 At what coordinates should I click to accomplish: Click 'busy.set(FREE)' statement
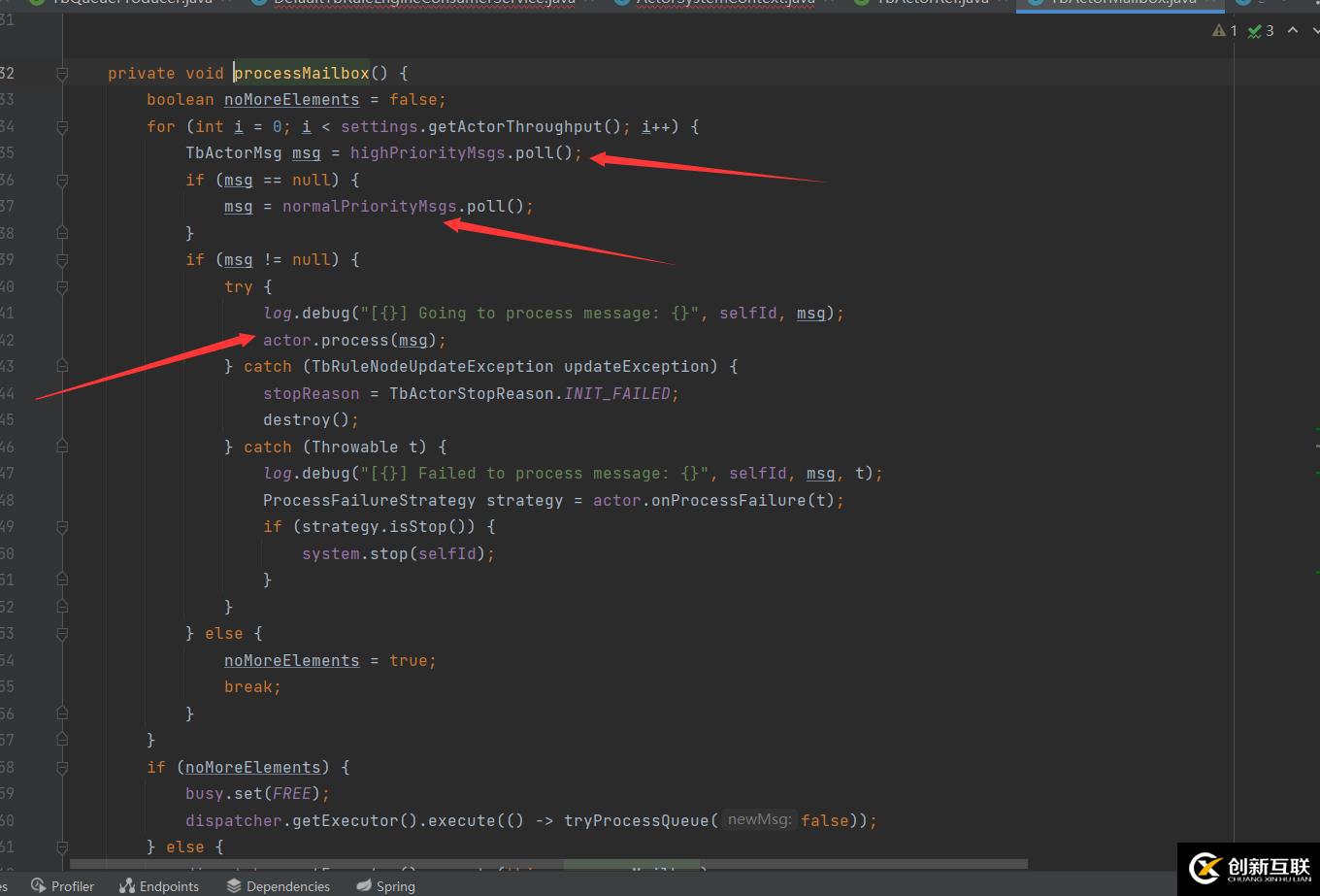[x=257, y=793]
